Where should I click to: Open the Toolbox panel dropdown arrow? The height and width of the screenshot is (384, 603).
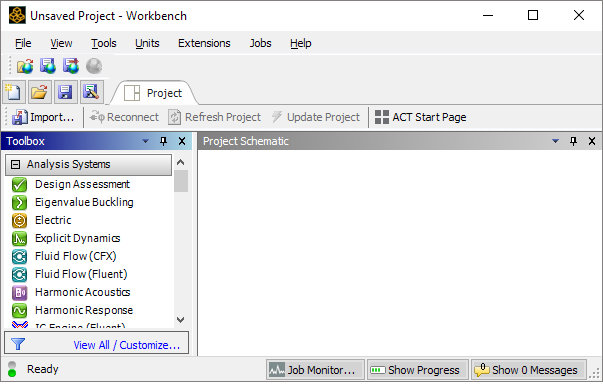[x=145, y=141]
